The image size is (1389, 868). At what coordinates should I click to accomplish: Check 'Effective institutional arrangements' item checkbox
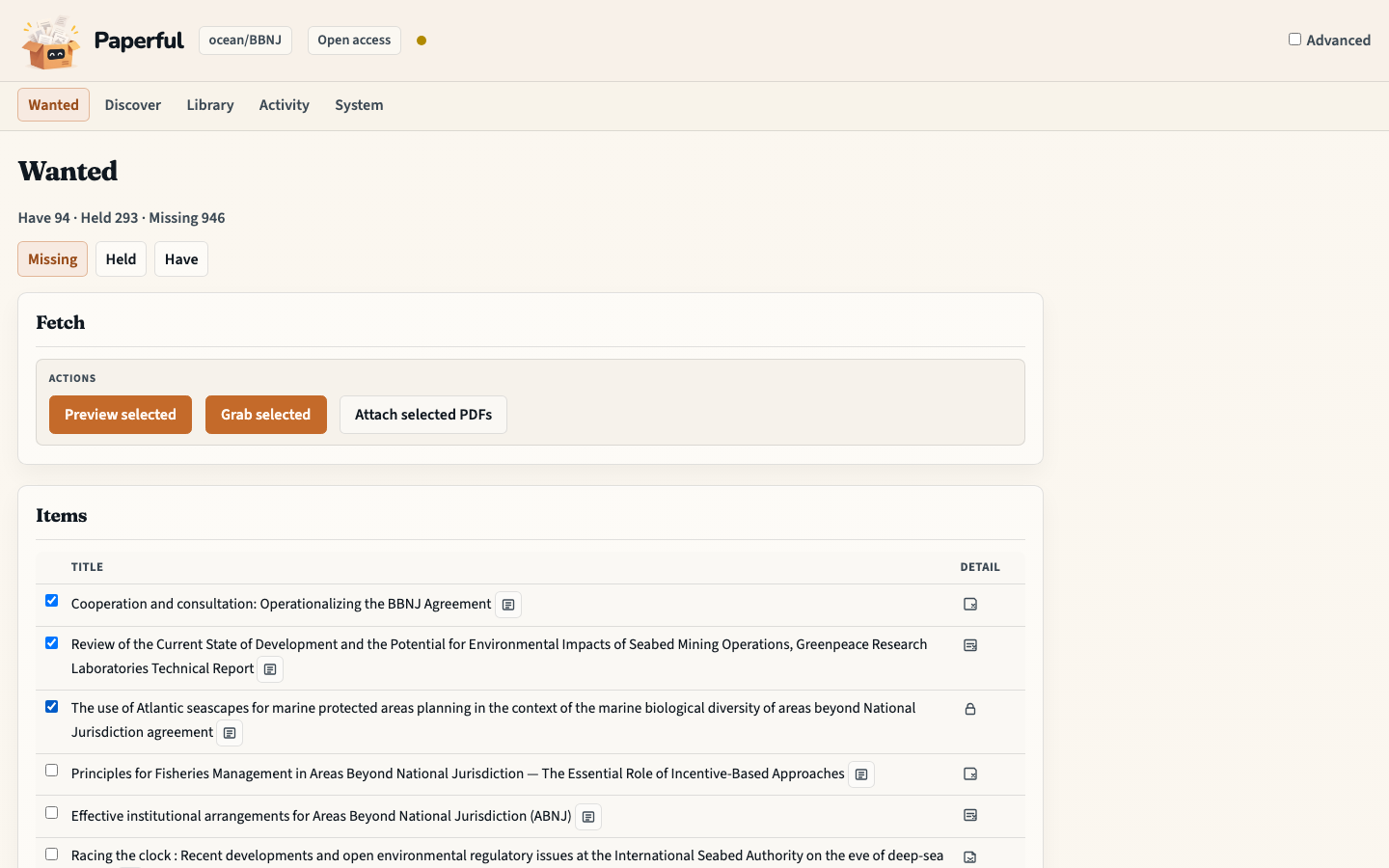point(52,813)
